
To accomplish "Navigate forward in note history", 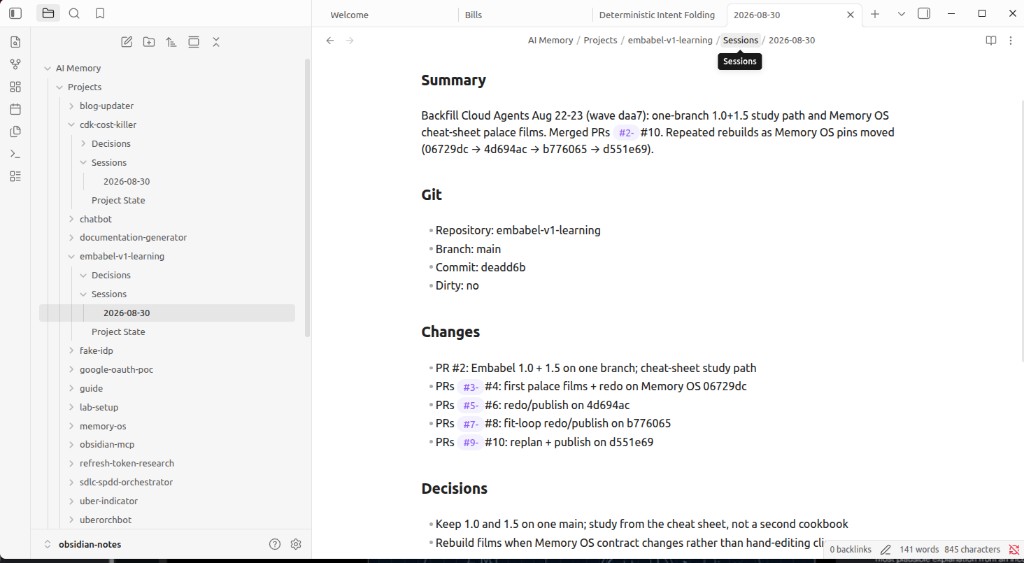I will (x=350, y=40).
